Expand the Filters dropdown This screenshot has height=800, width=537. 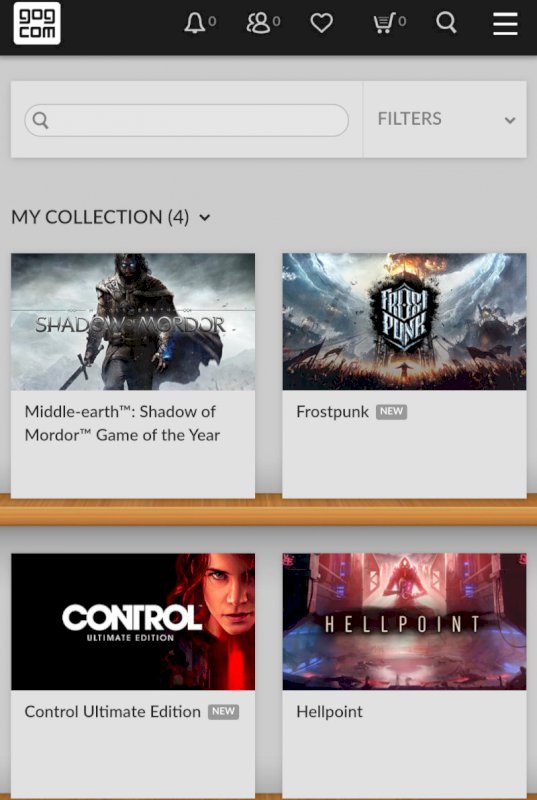click(x=445, y=119)
